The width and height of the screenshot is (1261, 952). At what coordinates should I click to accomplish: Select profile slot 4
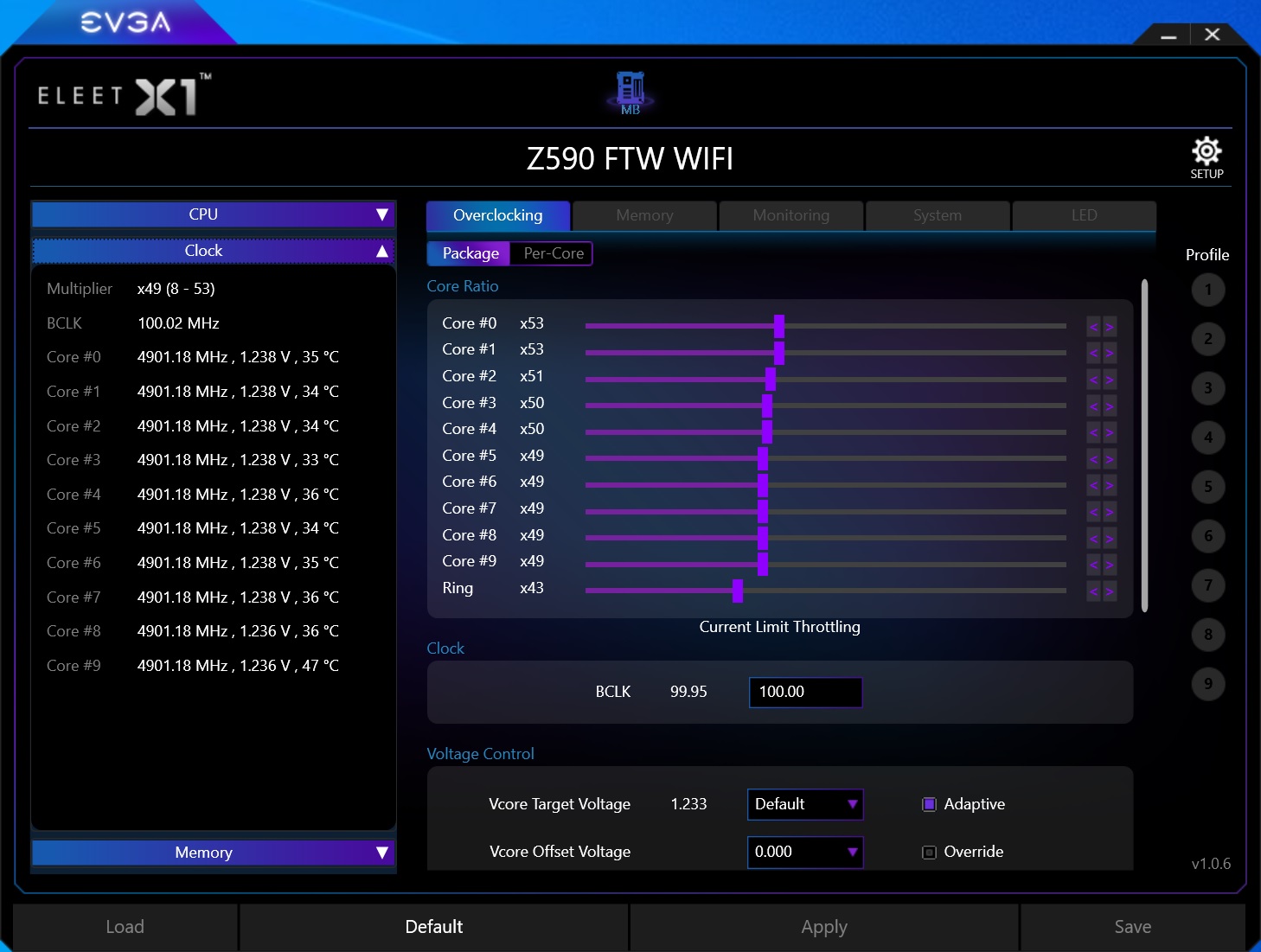coord(1208,438)
